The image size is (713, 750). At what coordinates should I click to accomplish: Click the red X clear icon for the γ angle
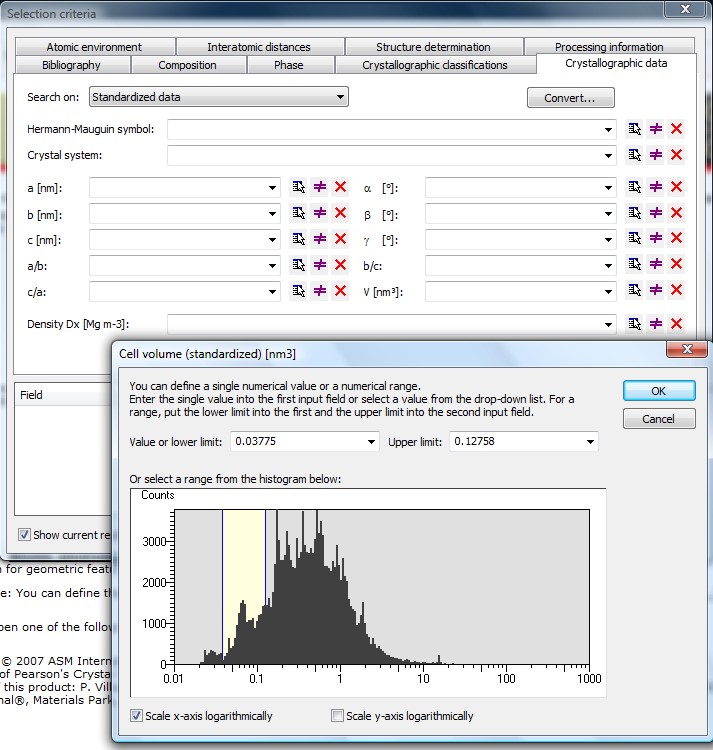pos(676,239)
